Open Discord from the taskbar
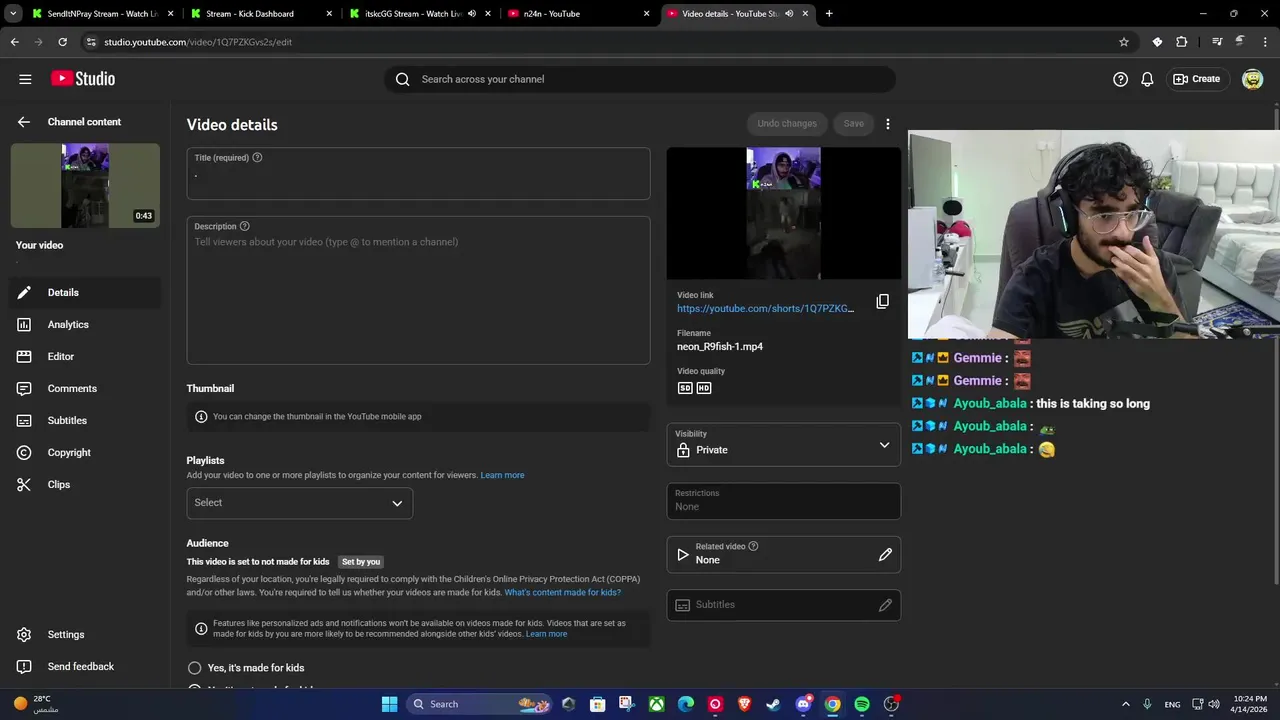 point(803,704)
